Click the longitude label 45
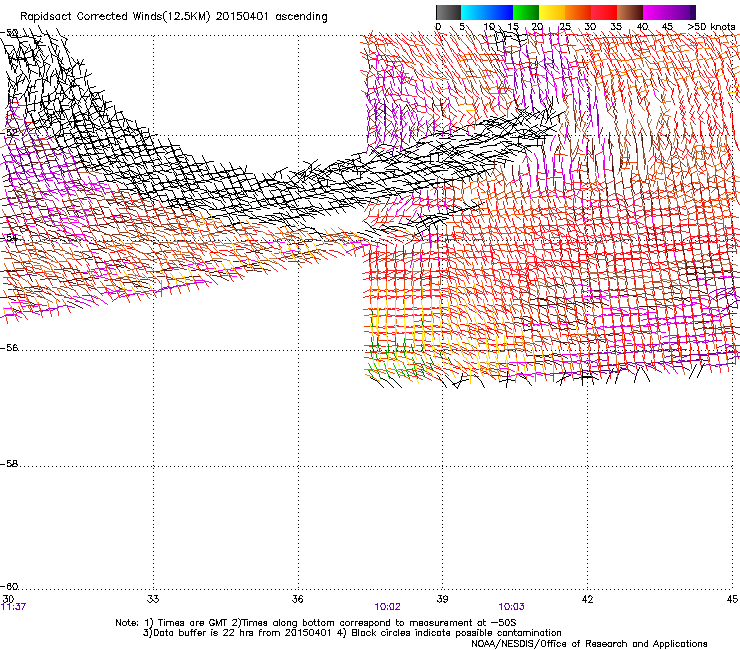 (732, 599)
